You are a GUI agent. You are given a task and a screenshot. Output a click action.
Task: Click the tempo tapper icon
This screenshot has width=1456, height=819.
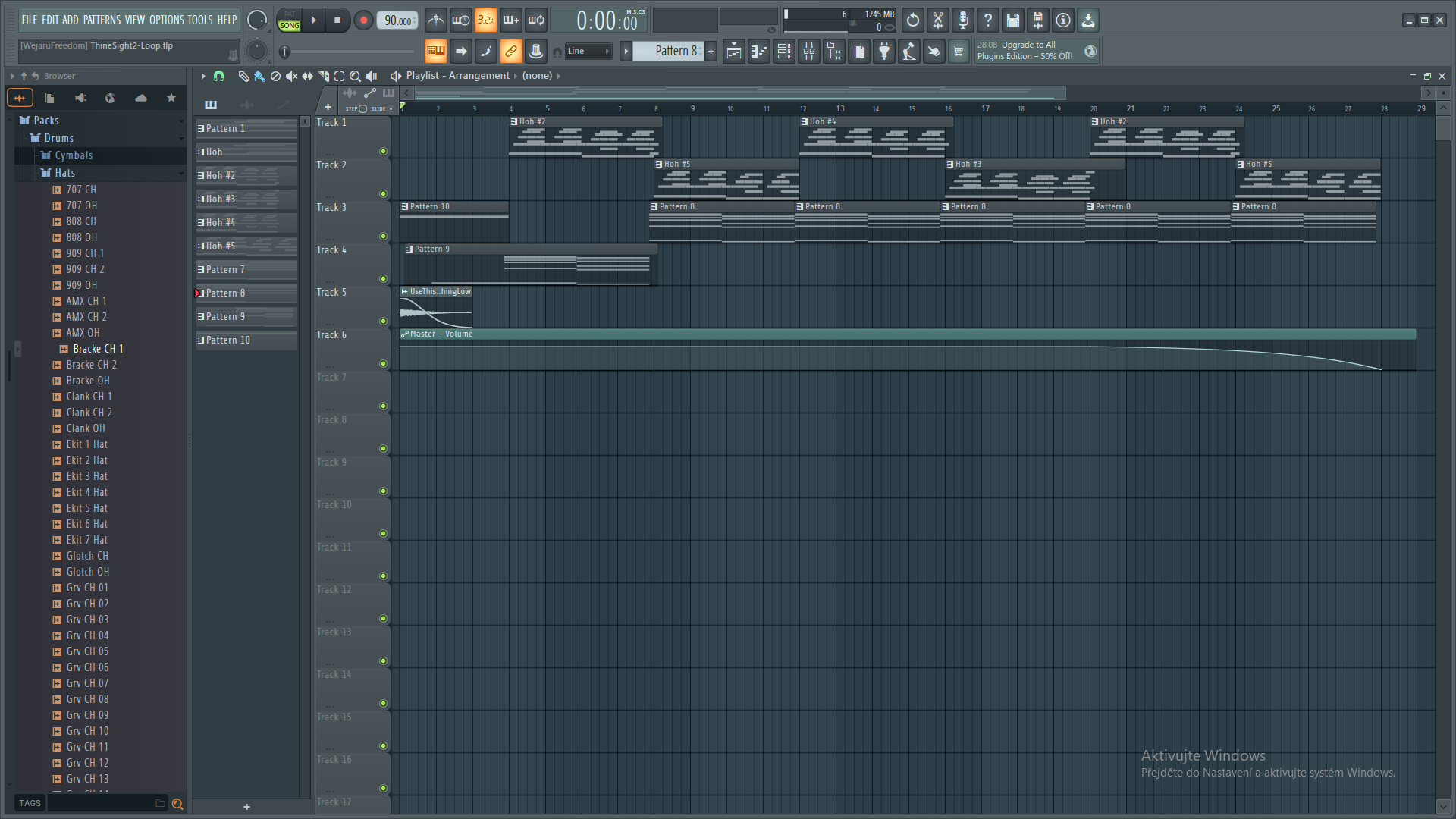[909, 52]
